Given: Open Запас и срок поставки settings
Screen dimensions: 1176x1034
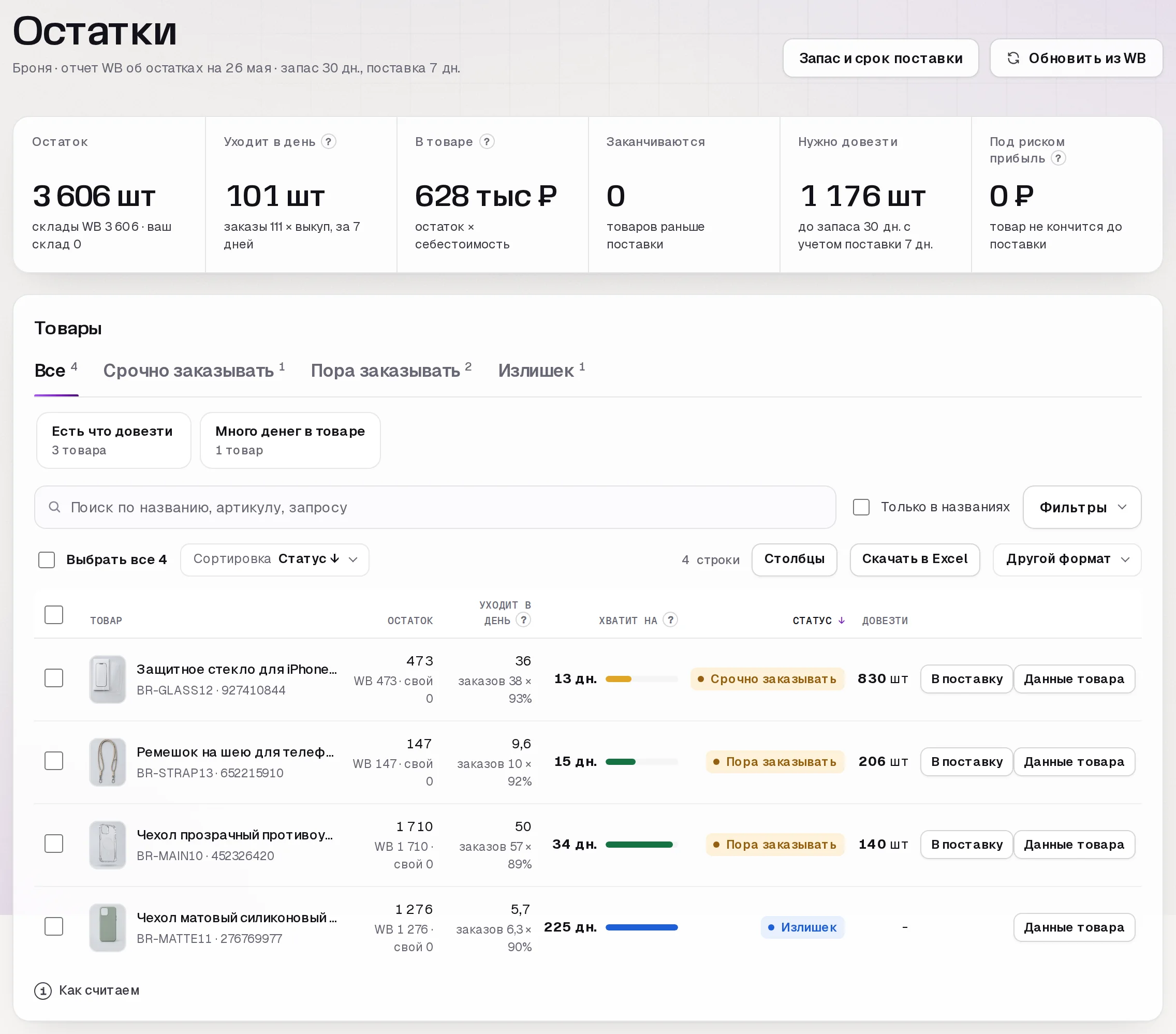Looking at the screenshot, I should point(880,58).
